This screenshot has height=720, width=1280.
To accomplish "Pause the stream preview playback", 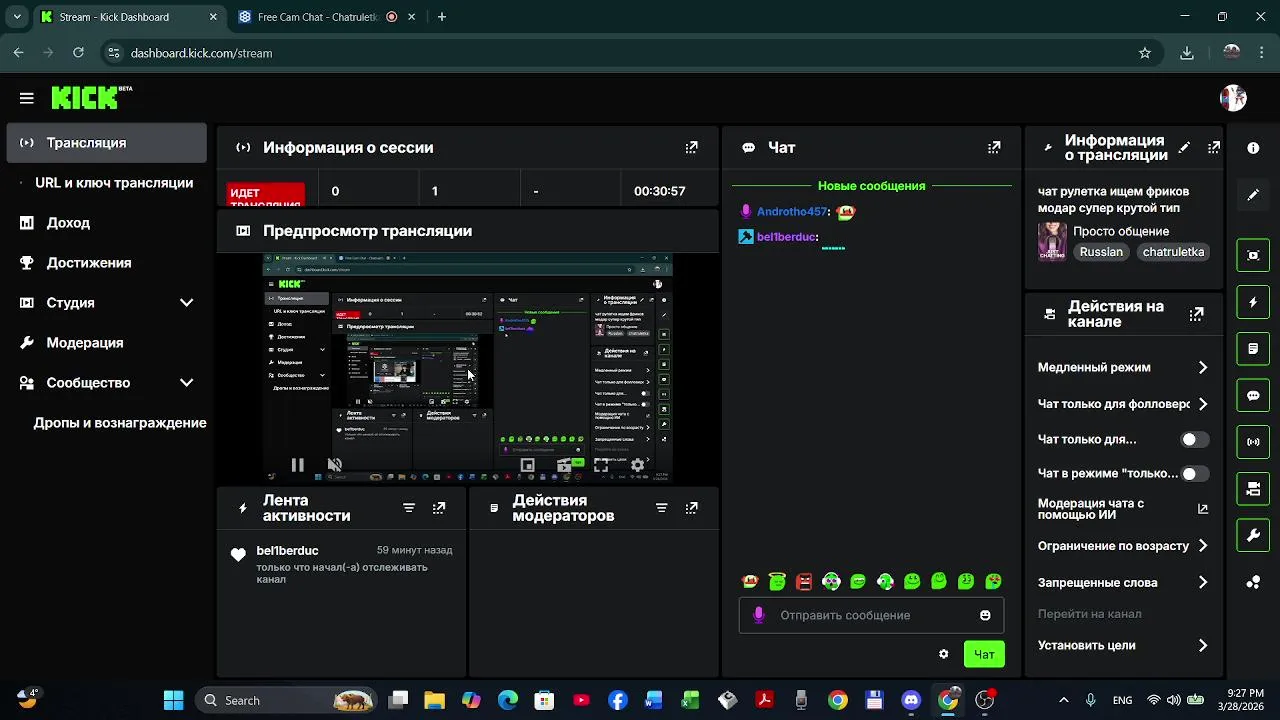I will (x=297, y=465).
